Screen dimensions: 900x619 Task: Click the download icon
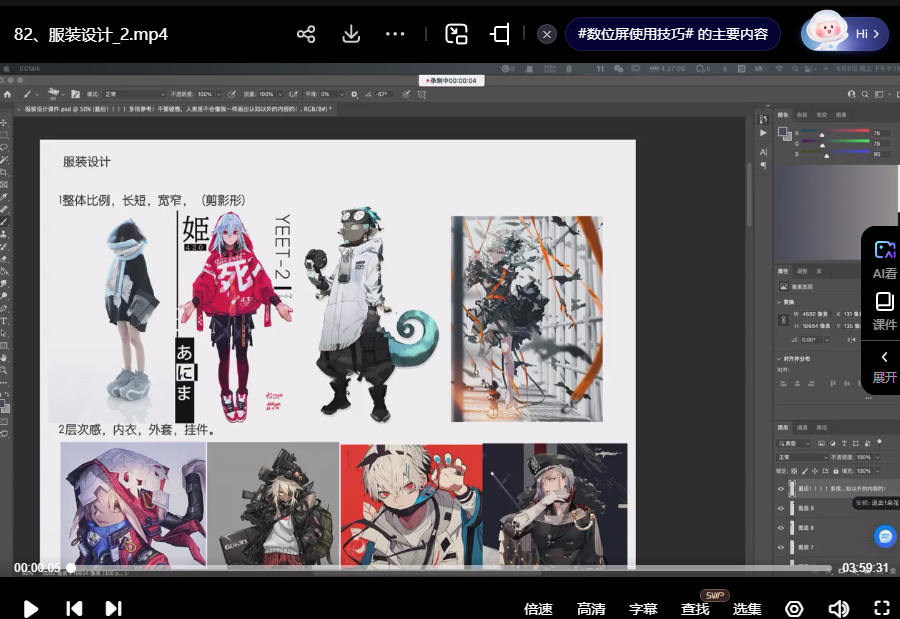point(351,34)
